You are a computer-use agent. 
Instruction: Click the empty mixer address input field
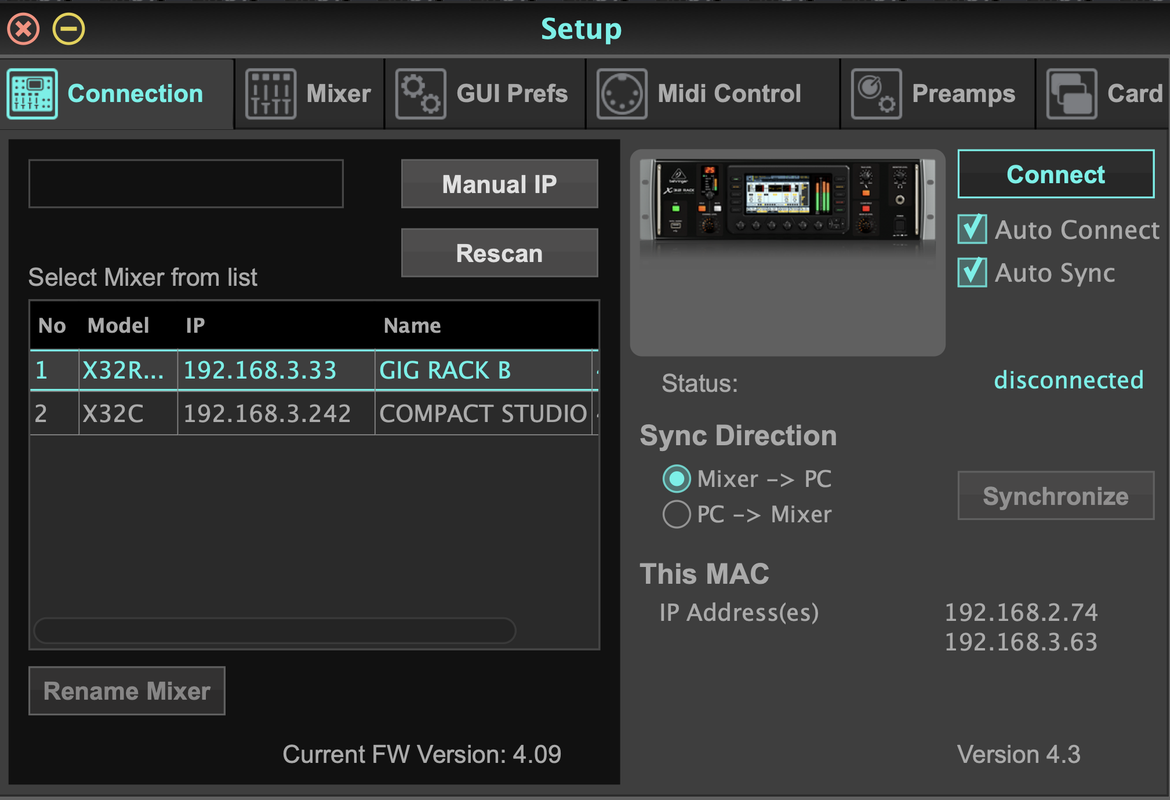[x=186, y=184]
